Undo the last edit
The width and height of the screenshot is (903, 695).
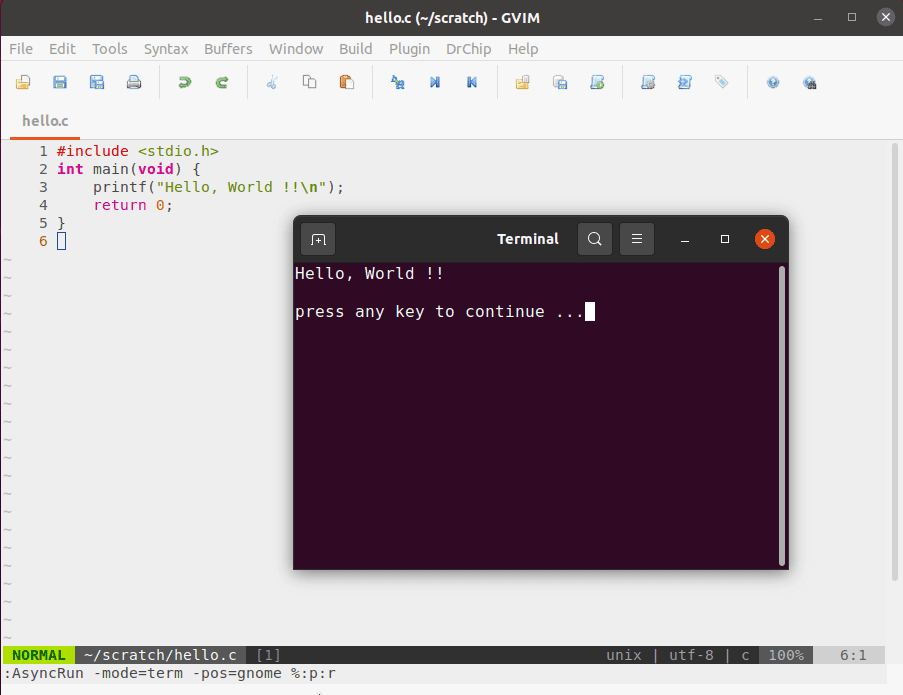[185, 82]
